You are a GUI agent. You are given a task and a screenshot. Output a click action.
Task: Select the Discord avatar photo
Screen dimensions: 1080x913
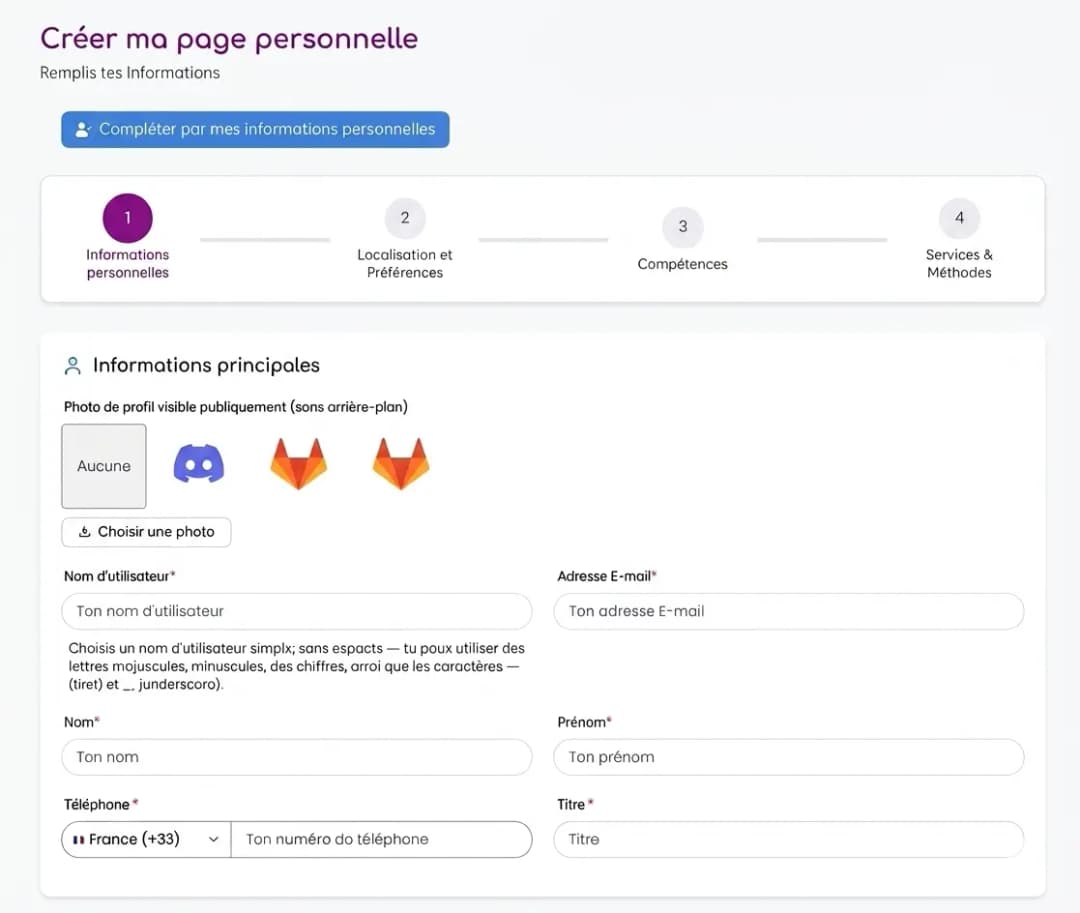(x=198, y=464)
